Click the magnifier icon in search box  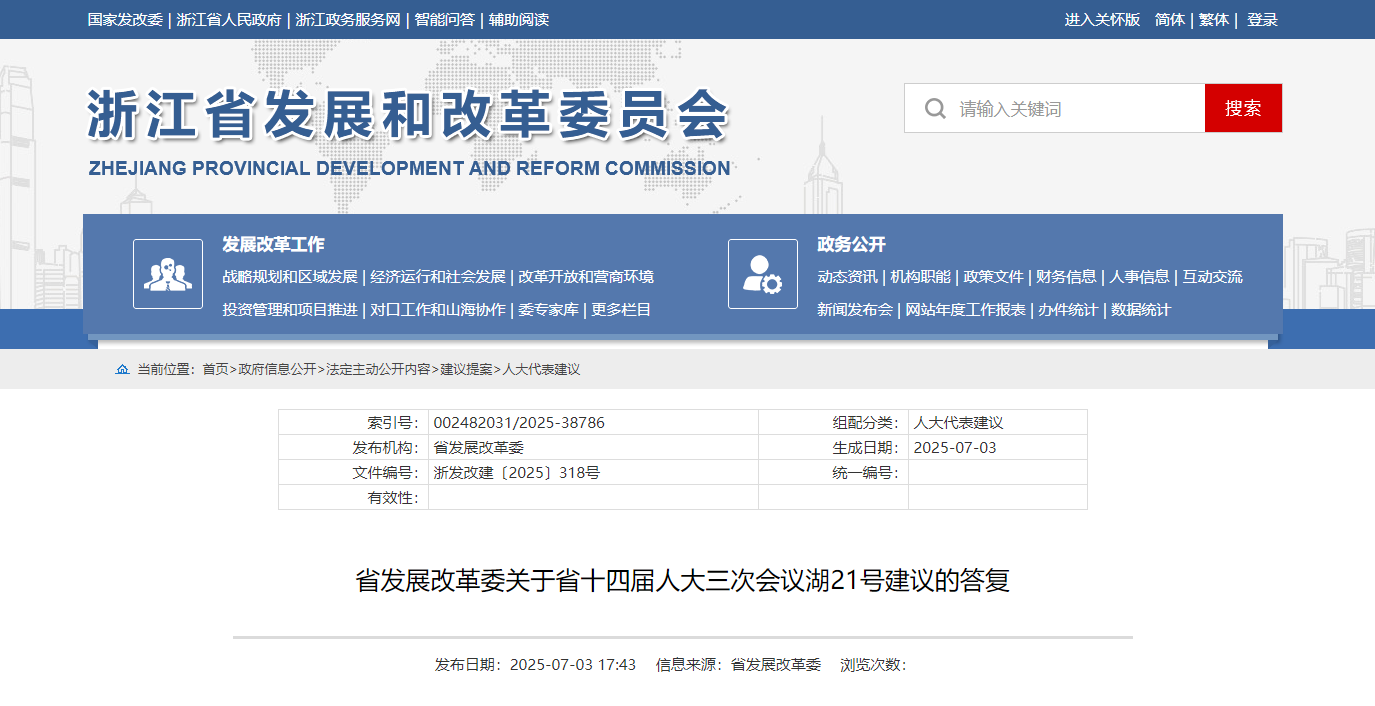[x=935, y=108]
